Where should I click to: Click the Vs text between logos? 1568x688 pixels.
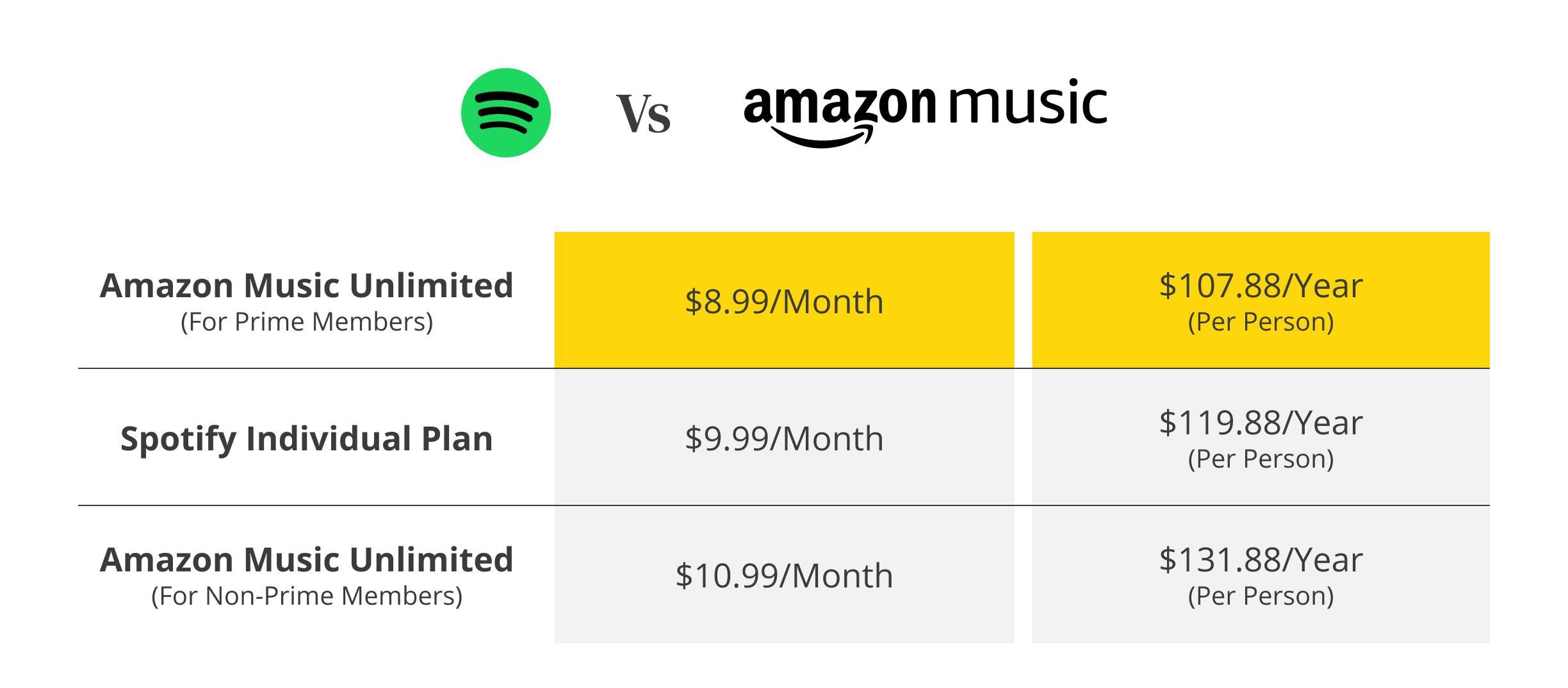[643, 115]
